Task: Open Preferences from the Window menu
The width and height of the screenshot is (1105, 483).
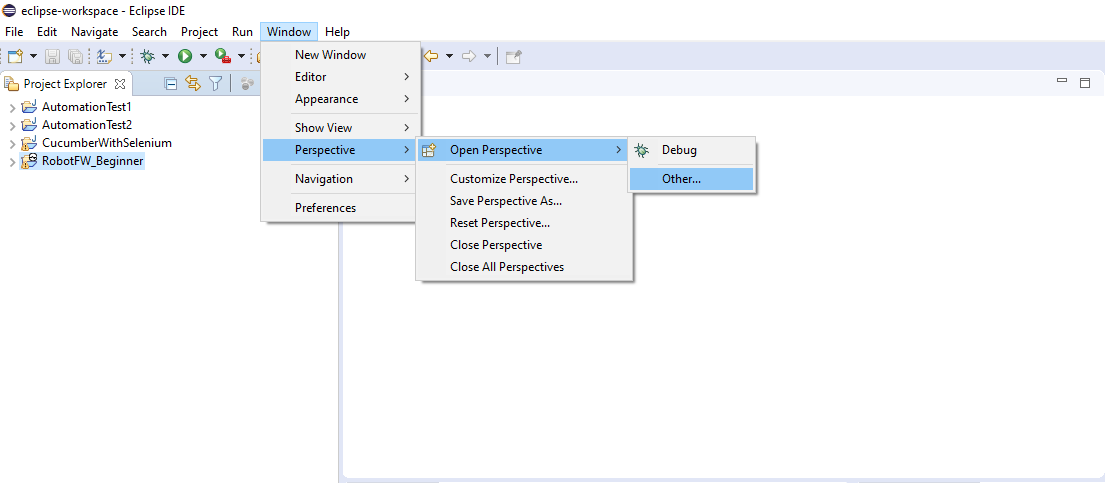Action: click(x=340, y=207)
